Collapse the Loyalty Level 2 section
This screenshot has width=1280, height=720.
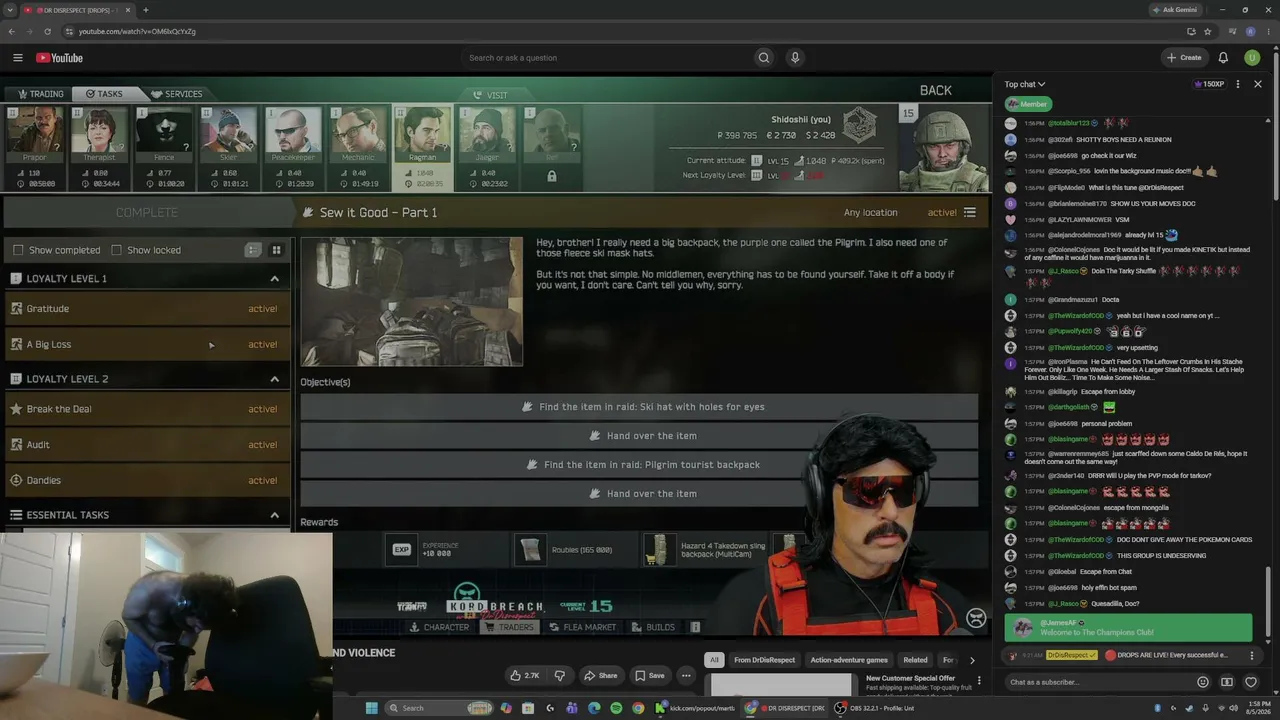(274, 379)
